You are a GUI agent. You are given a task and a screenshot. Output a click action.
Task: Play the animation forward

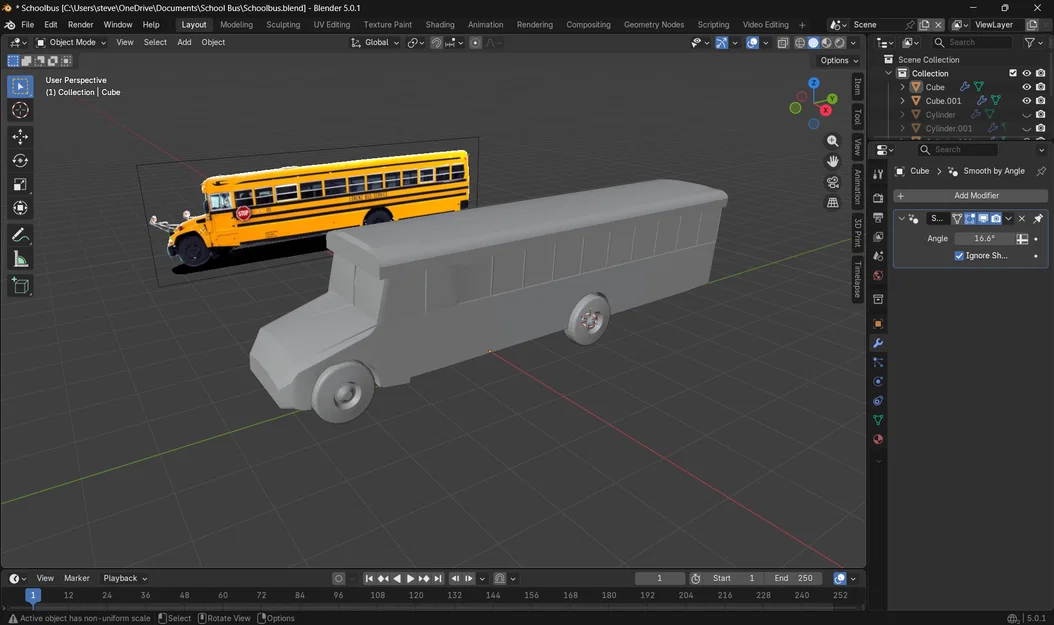(x=411, y=579)
